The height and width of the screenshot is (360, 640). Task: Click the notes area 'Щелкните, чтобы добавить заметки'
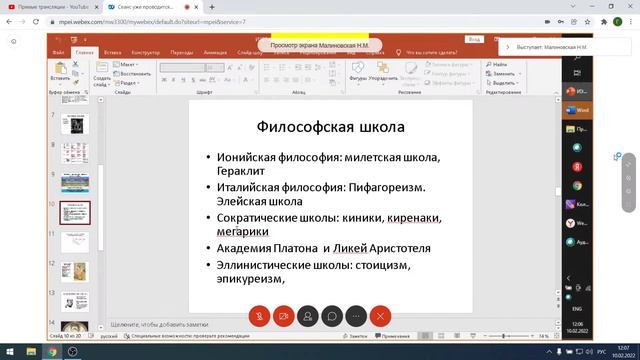160,325
